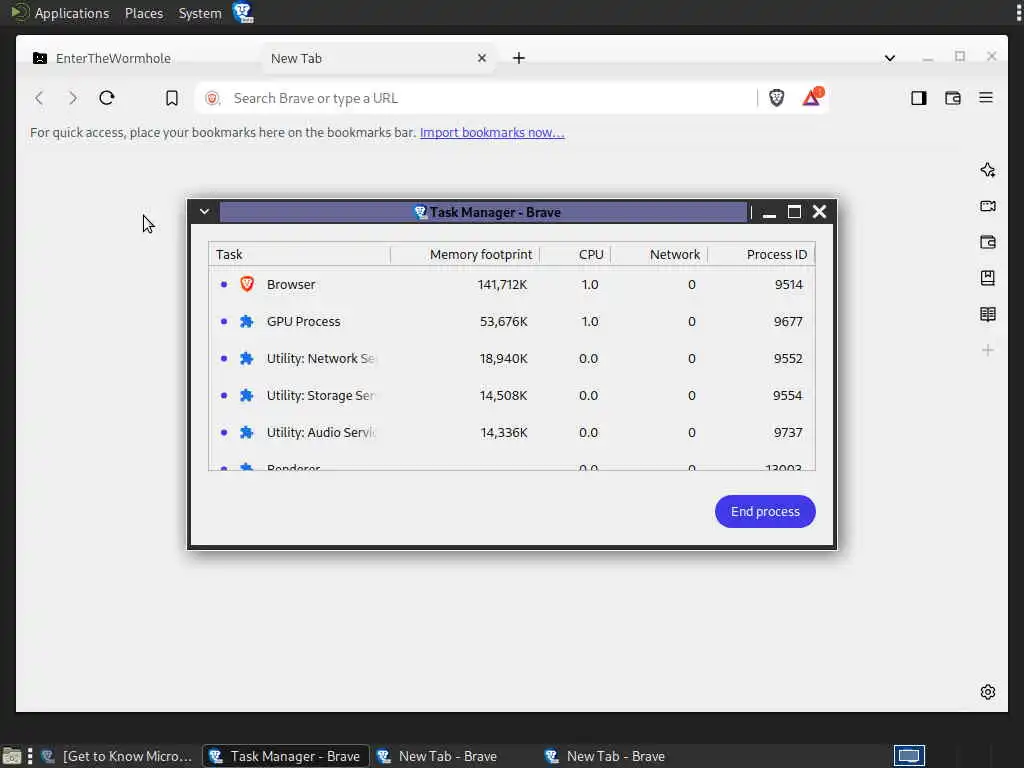The width and height of the screenshot is (1024, 768).
Task: Open the hamburger main menu
Action: tap(985, 98)
